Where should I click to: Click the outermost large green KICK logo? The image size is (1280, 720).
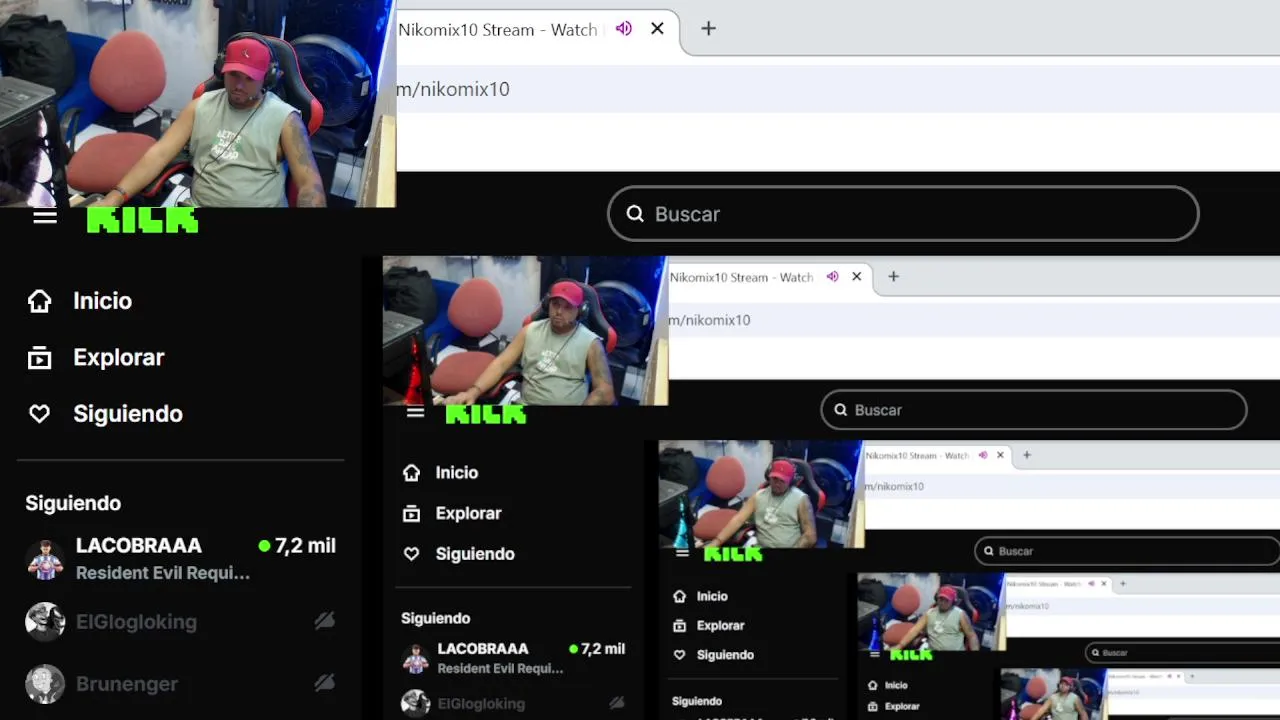142,220
